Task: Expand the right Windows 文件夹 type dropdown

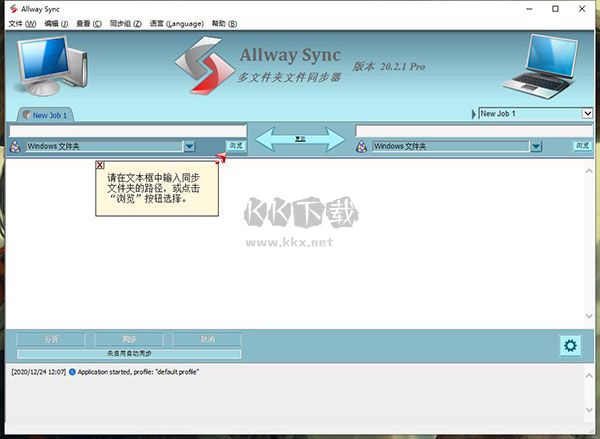Action: pyautogui.click(x=536, y=146)
